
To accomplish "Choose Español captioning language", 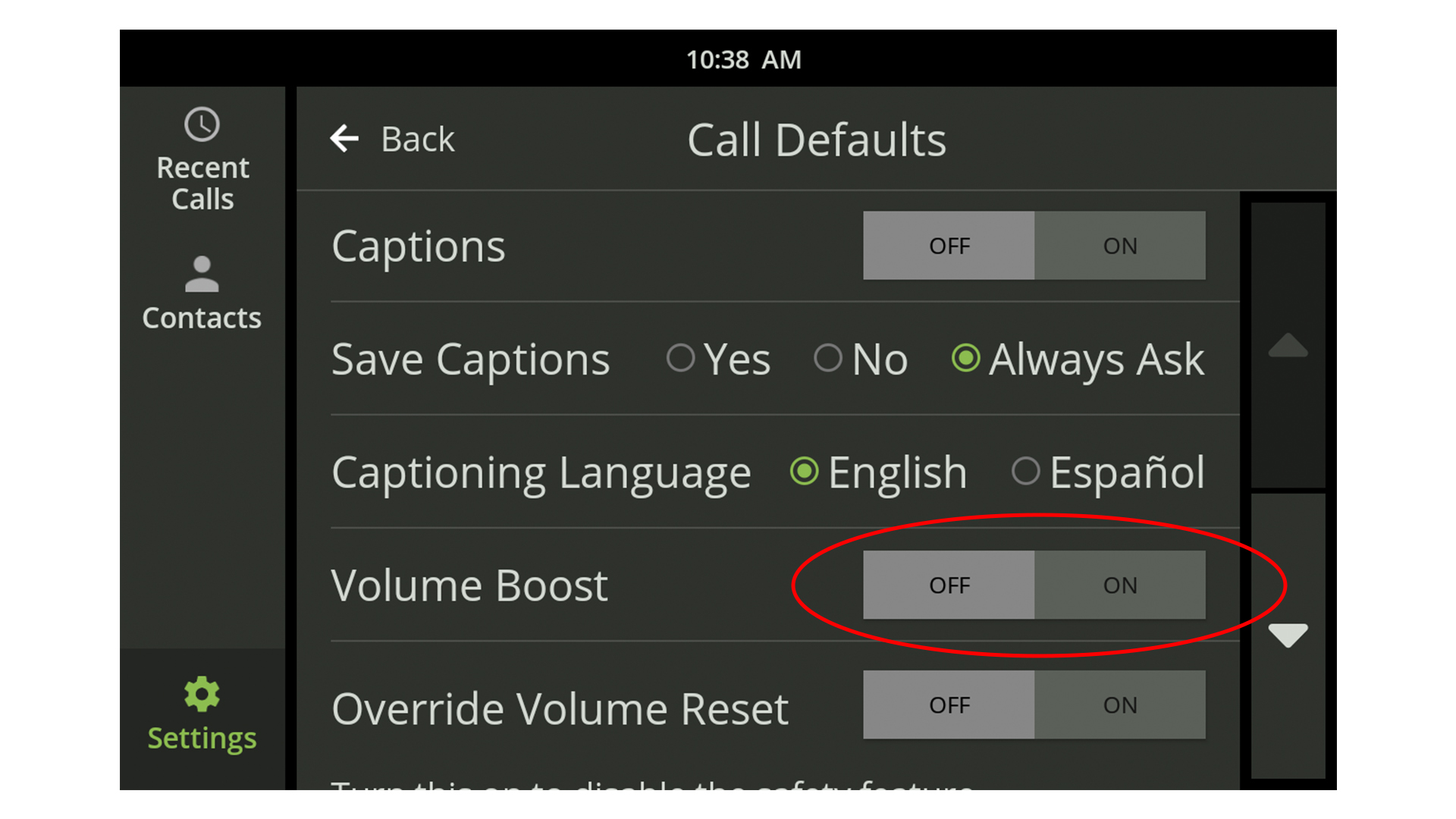I will [1108, 472].
